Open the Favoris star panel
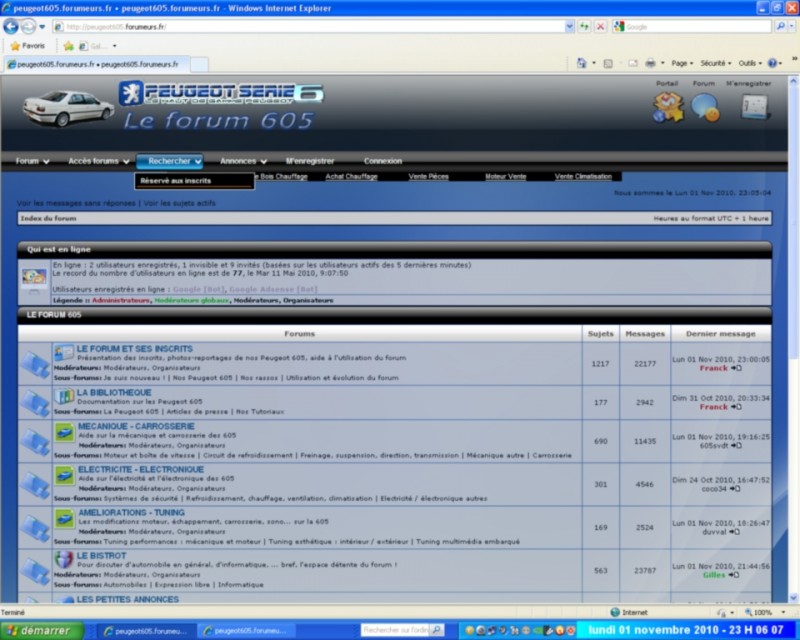 click(28, 46)
